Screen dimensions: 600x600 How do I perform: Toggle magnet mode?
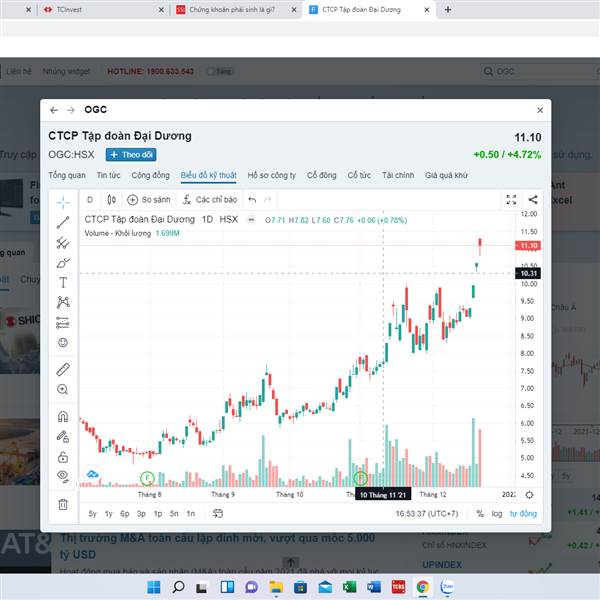pos(63,416)
